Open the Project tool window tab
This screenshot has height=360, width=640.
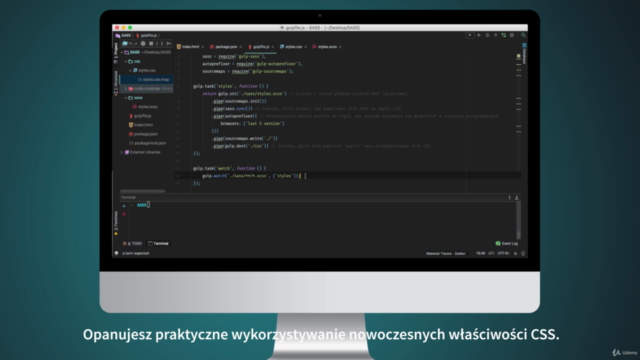tap(116, 52)
